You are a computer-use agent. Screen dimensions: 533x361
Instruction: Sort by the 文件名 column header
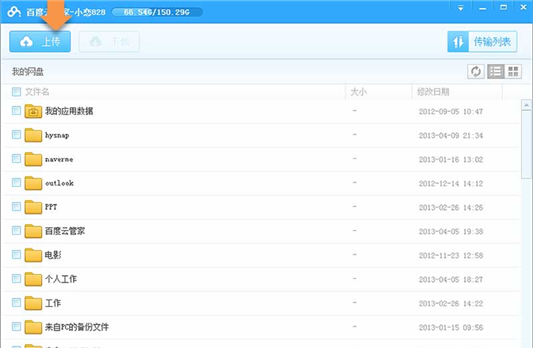pos(37,92)
